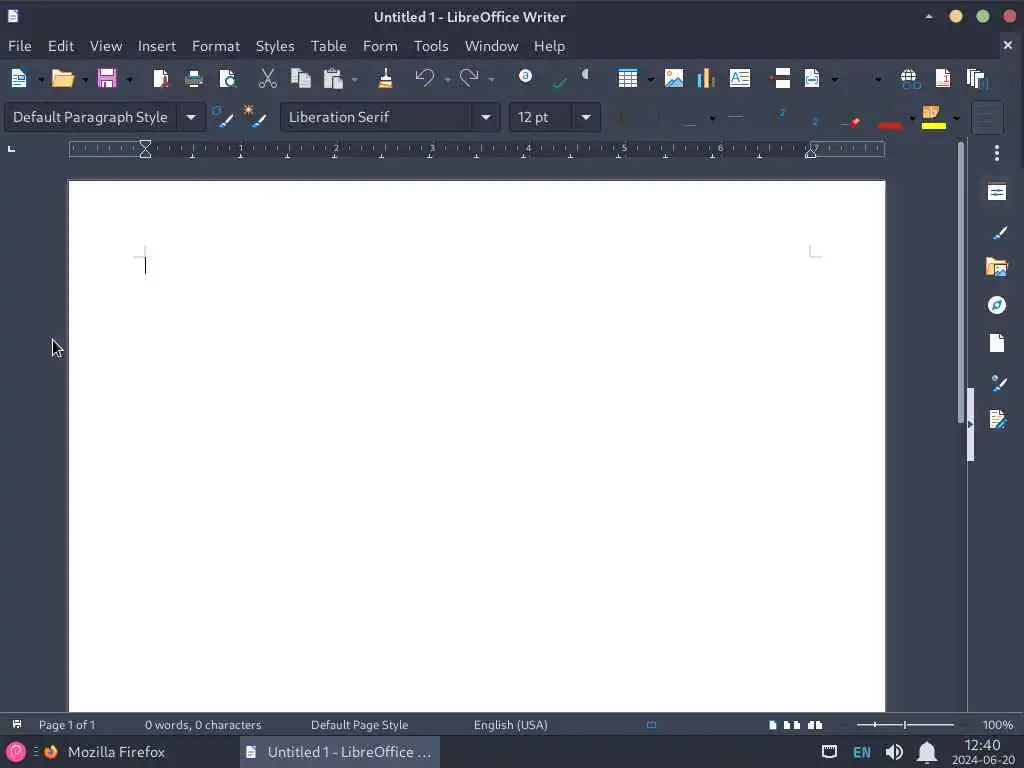Insert a table using the grid icon
The width and height of the screenshot is (1024, 768).
(628, 79)
